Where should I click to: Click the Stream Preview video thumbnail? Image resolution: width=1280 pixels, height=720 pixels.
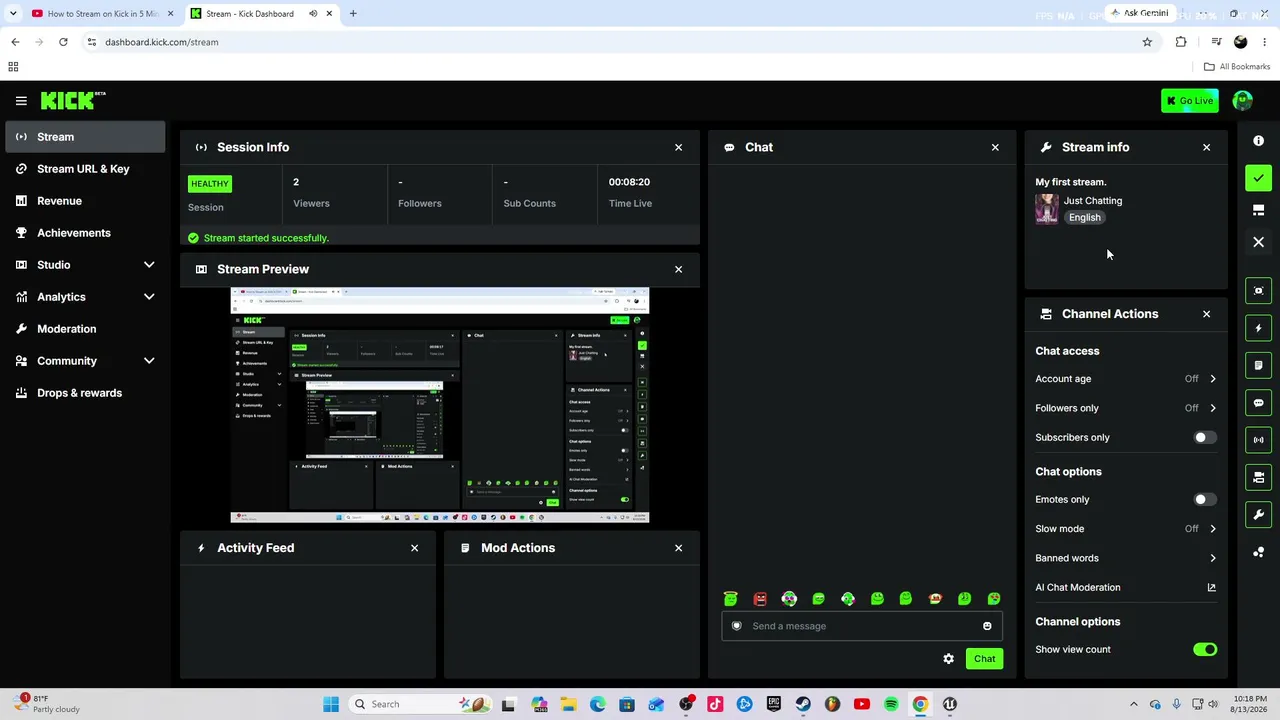[440, 405]
